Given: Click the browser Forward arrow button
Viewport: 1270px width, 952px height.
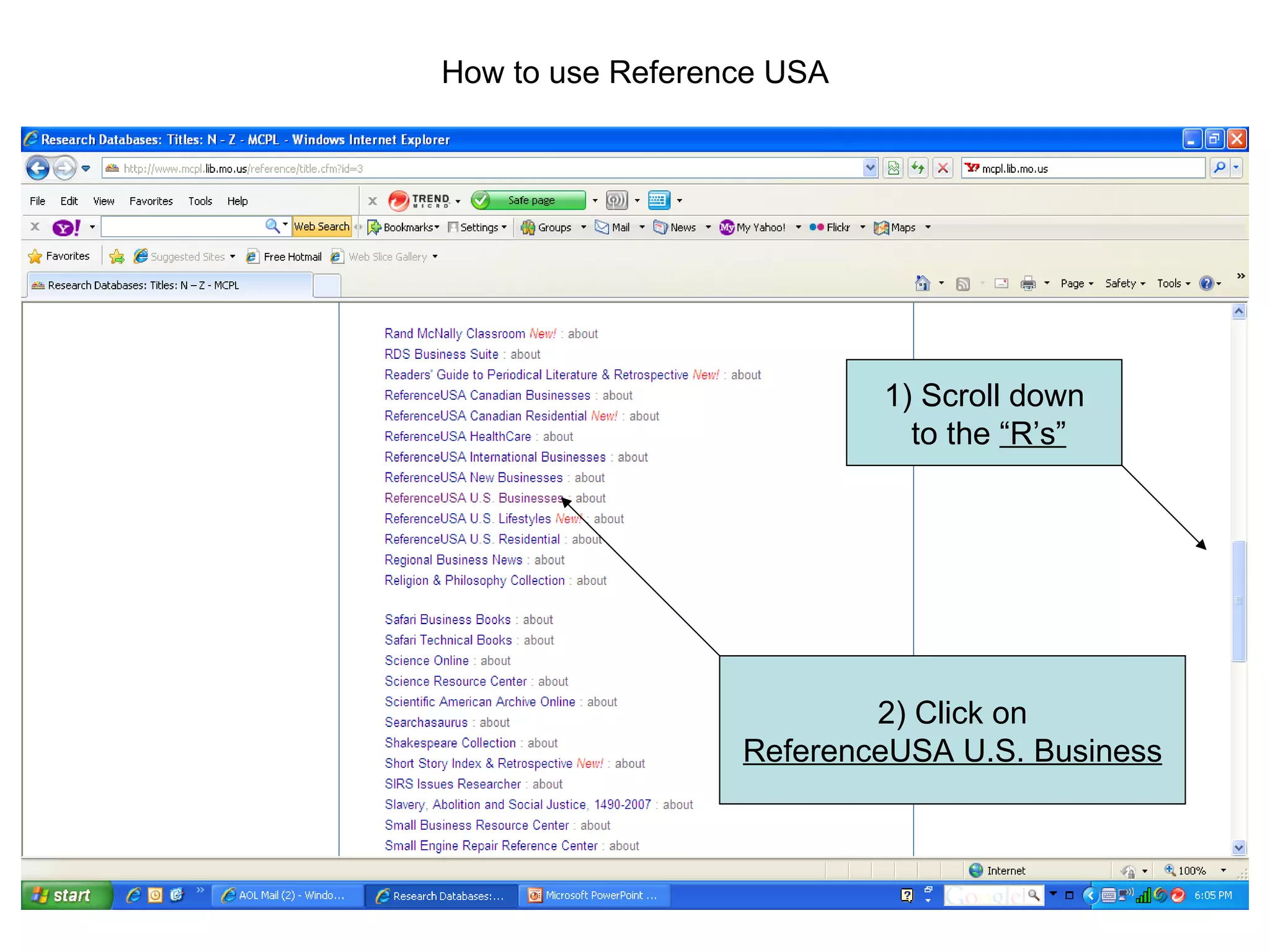Looking at the screenshot, I should (64, 168).
